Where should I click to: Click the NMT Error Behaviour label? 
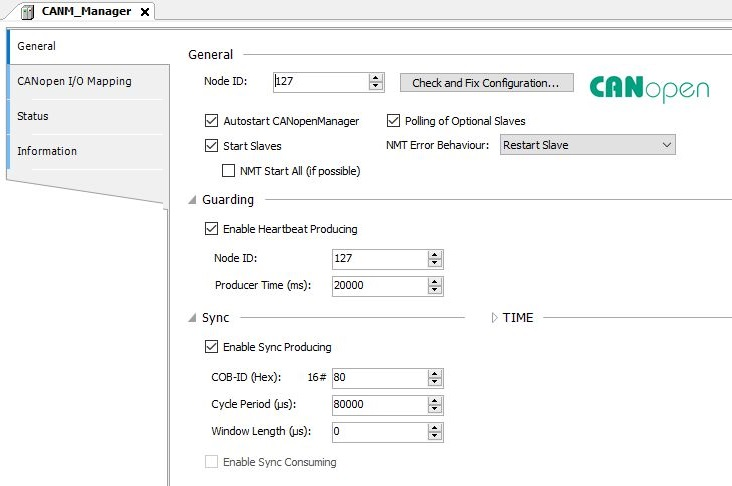437,145
